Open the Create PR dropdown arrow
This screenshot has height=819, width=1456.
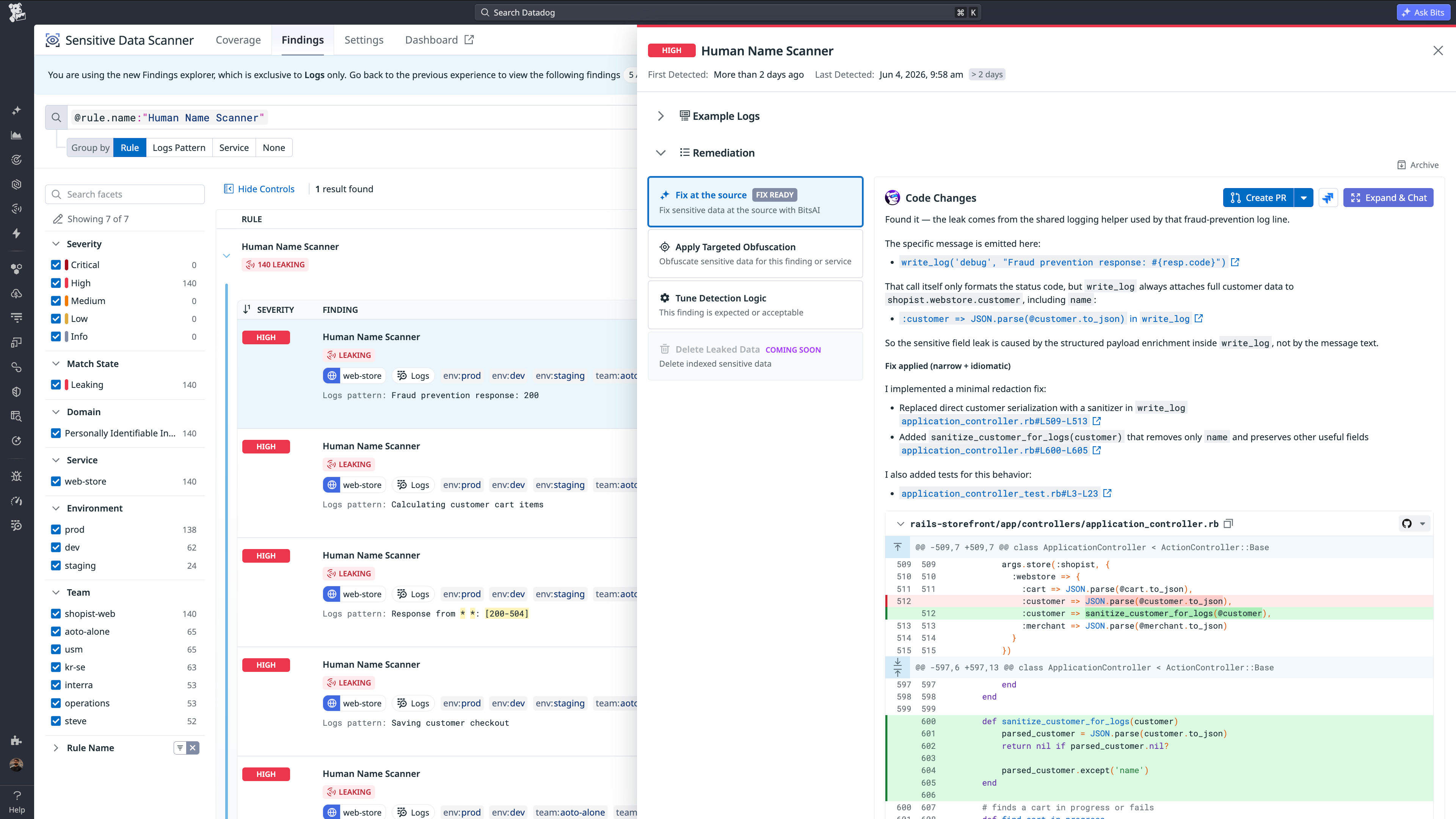(1304, 198)
